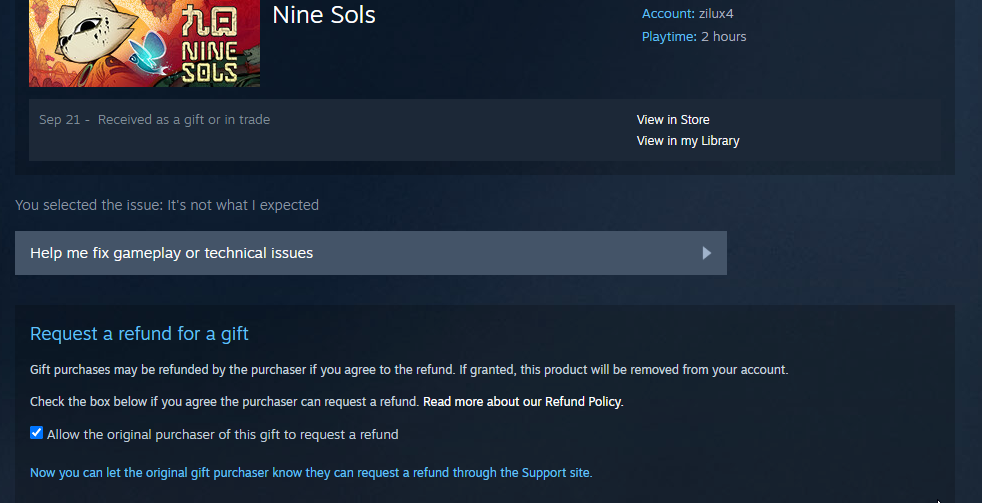Click the 'Request a refund for a gift' heading
The image size is (982, 503).
pos(139,333)
